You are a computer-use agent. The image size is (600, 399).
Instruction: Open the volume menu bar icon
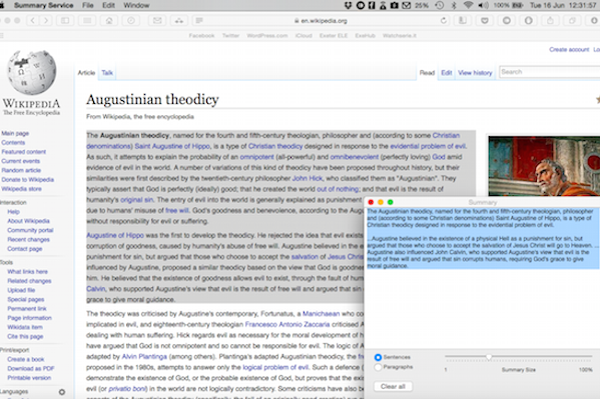(483, 5)
